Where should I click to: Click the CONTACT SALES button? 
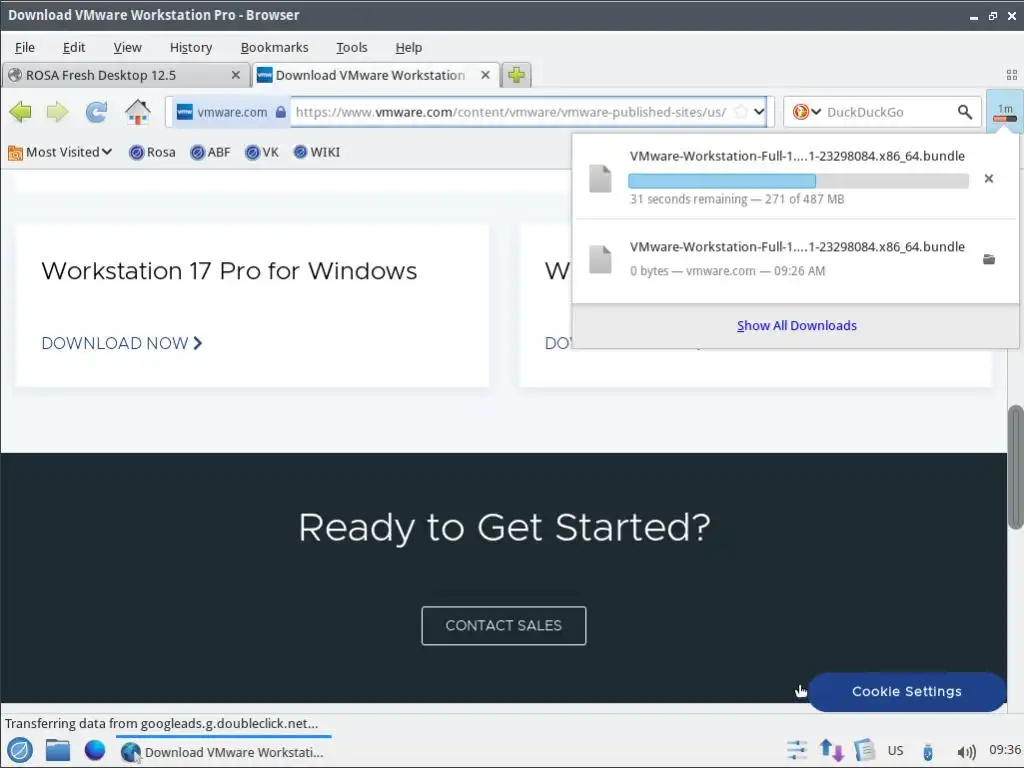coord(504,626)
